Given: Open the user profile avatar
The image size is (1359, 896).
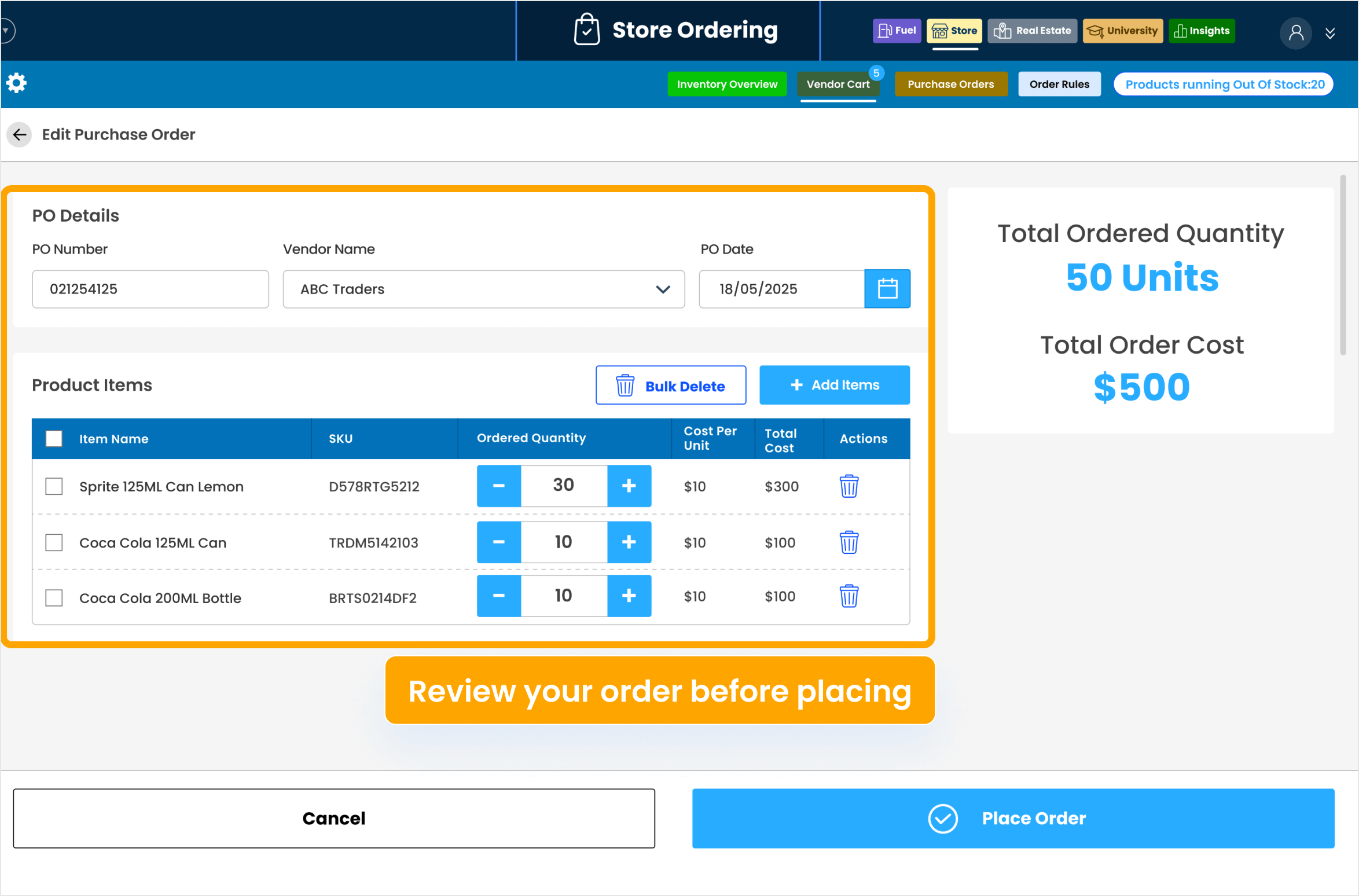Looking at the screenshot, I should [x=1296, y=33].
